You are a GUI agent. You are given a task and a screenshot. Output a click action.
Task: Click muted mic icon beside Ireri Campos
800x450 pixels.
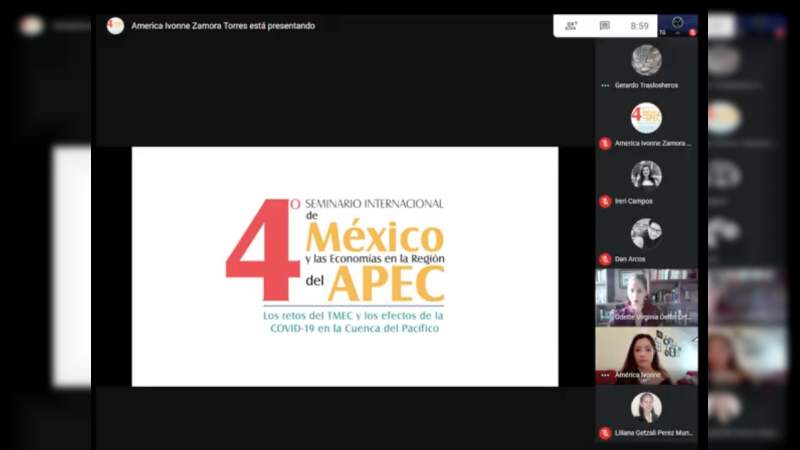point(605,202)
